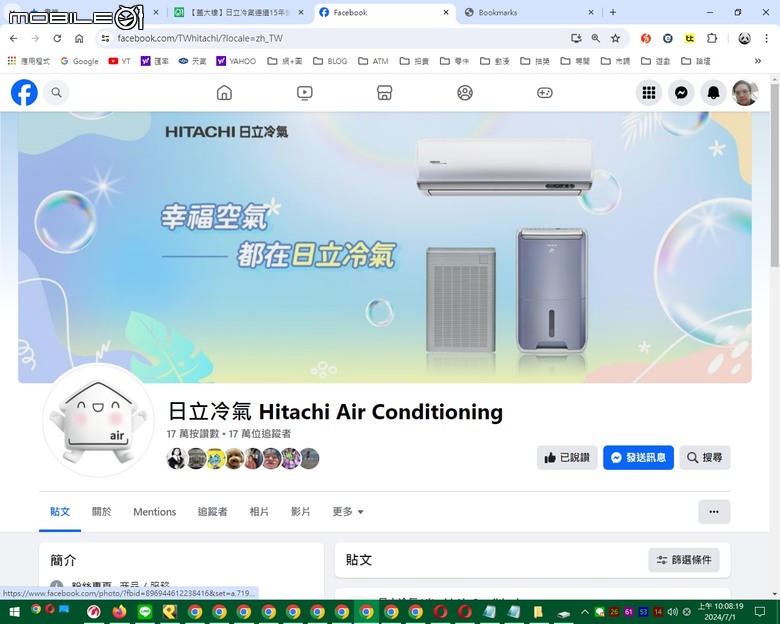Screen dimensions: 780x624
Task: Open the YT YouTube bookmark
Action: click(x=119, y=61)
